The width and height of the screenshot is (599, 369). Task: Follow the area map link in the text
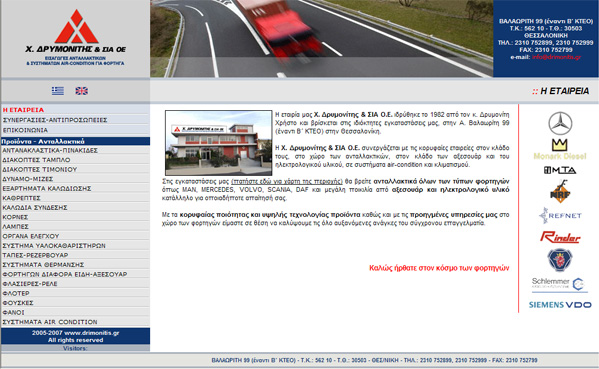(287, 181)
